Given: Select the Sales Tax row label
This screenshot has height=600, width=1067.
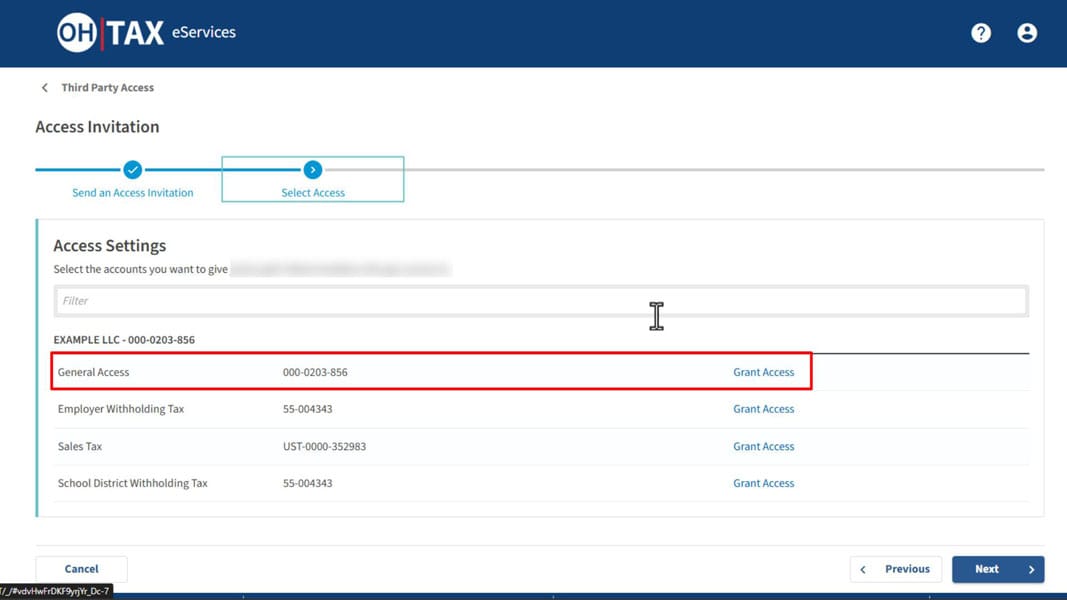Looking at the screenshot, I should [80, 446].
